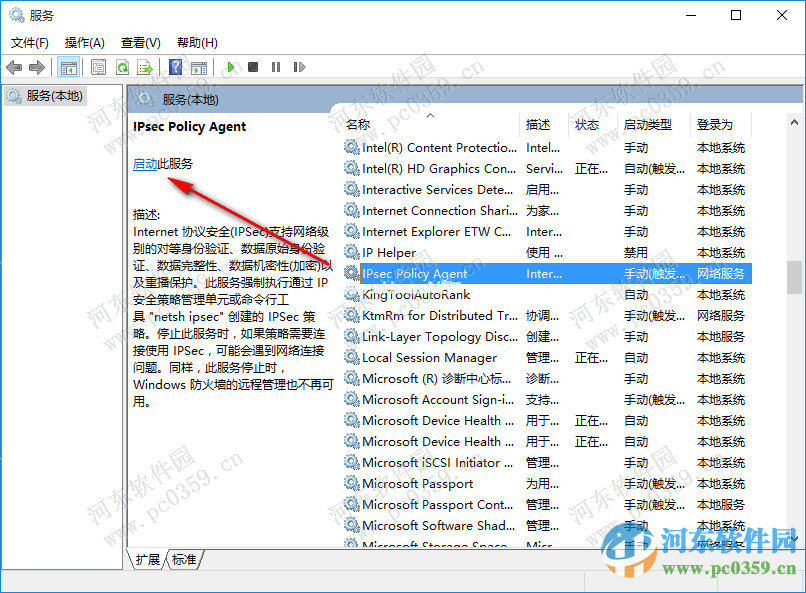Refresh the services list

coord(123,67)
